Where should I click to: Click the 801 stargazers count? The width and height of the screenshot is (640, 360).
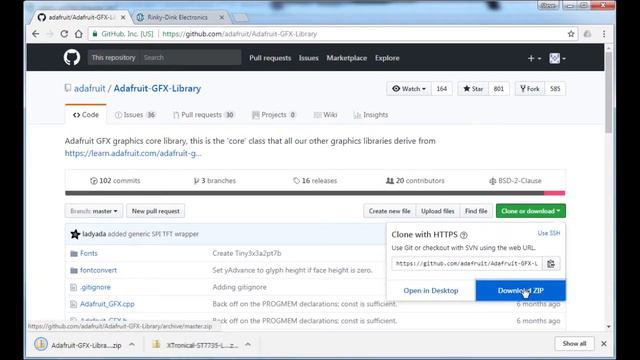[499, 89]
